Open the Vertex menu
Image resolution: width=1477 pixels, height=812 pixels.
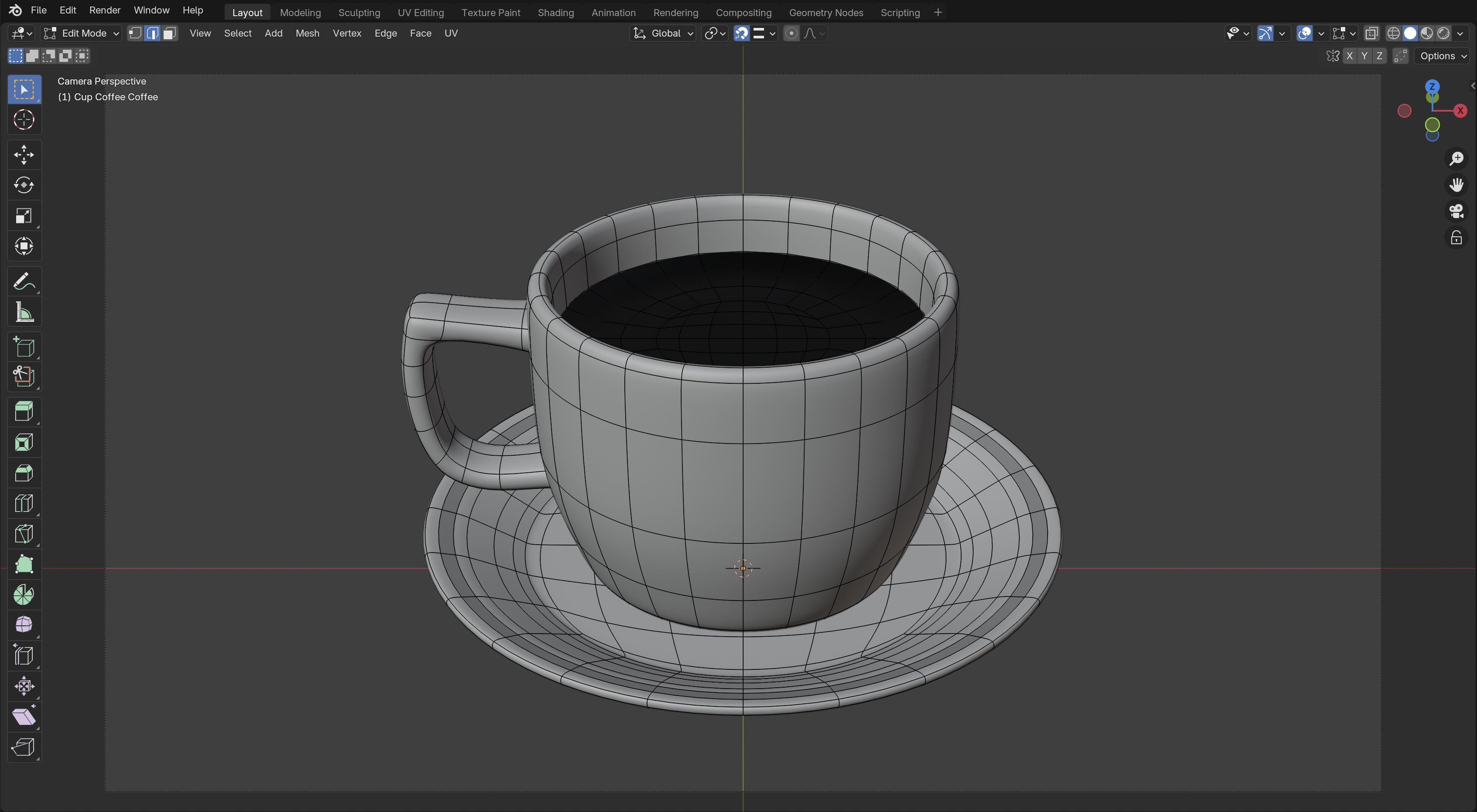[347, 33]
